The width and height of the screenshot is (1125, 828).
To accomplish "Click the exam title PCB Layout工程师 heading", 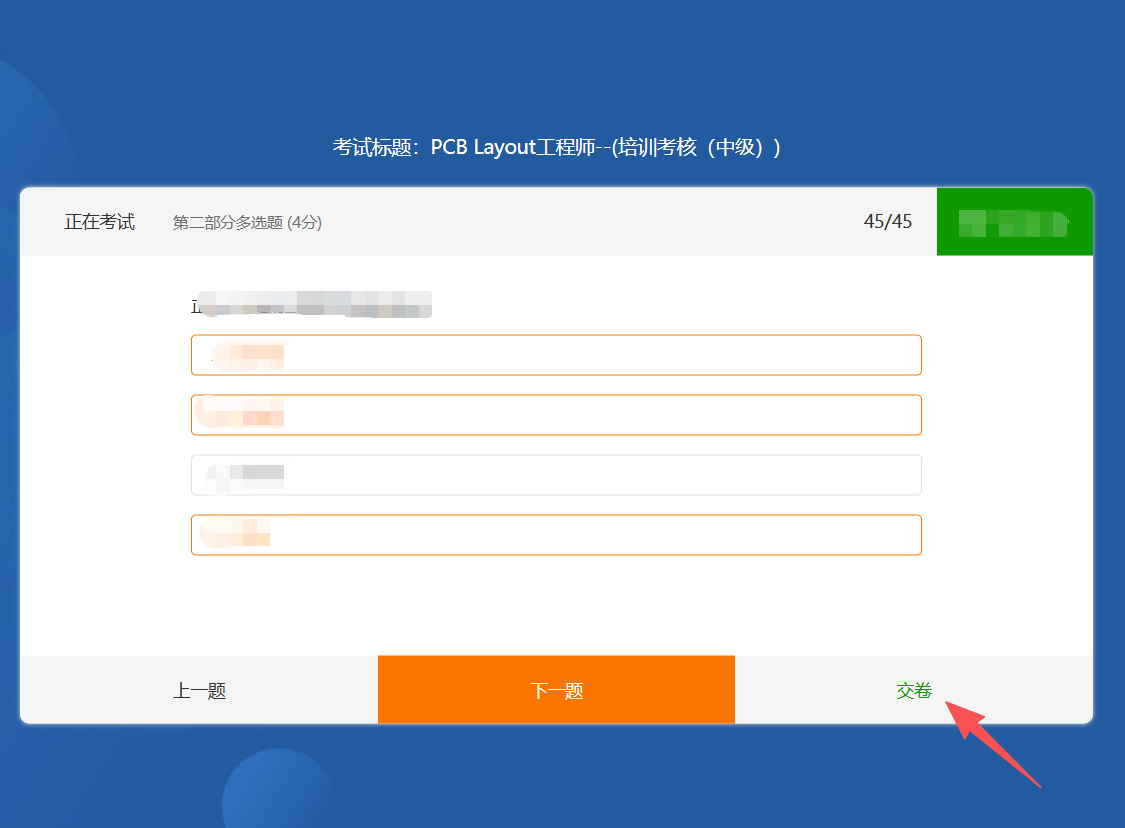I will tap(556, 148).
